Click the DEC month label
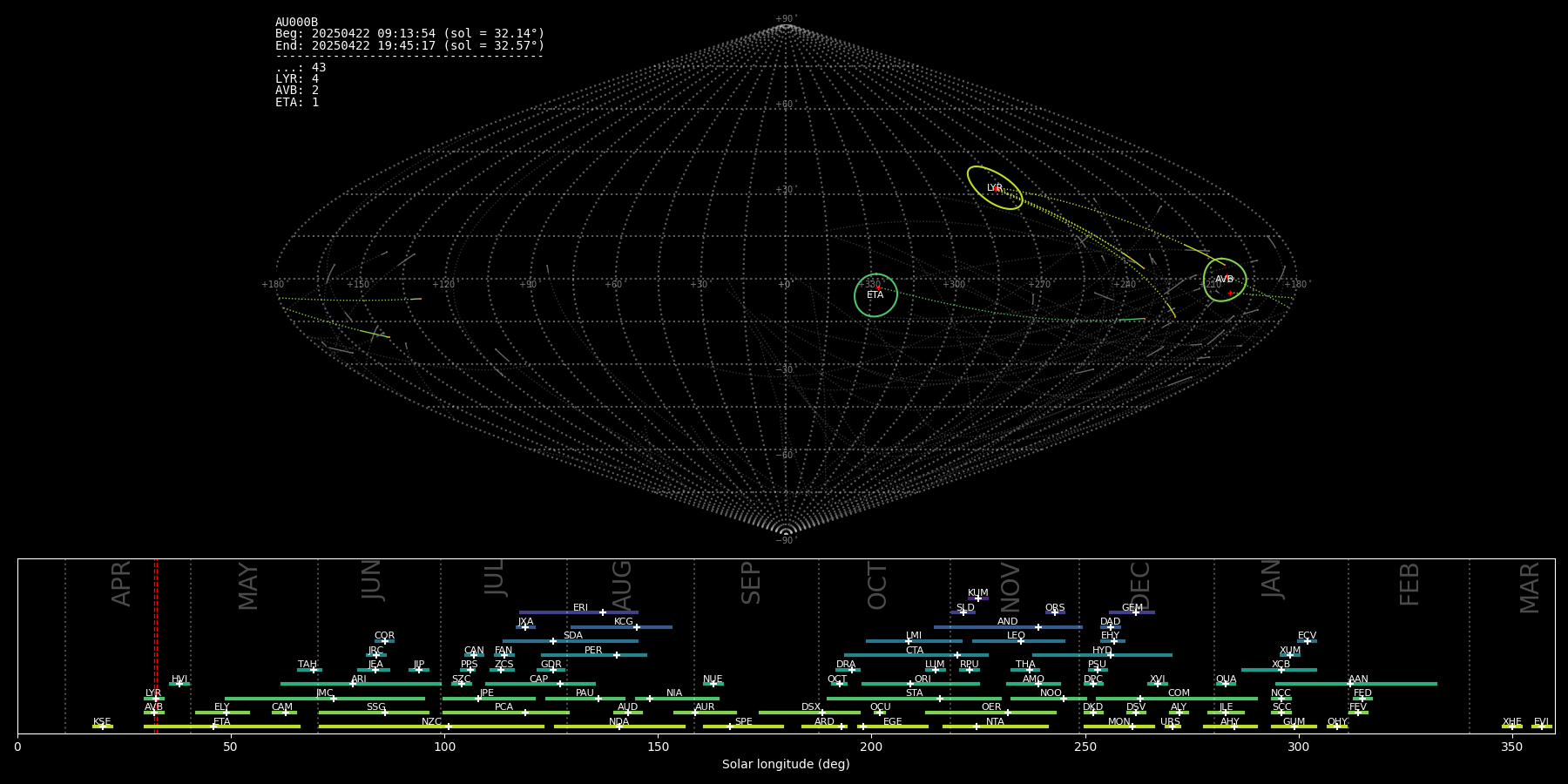Viewport: 1568px width, 784px height. click(x=1140, y=585)
